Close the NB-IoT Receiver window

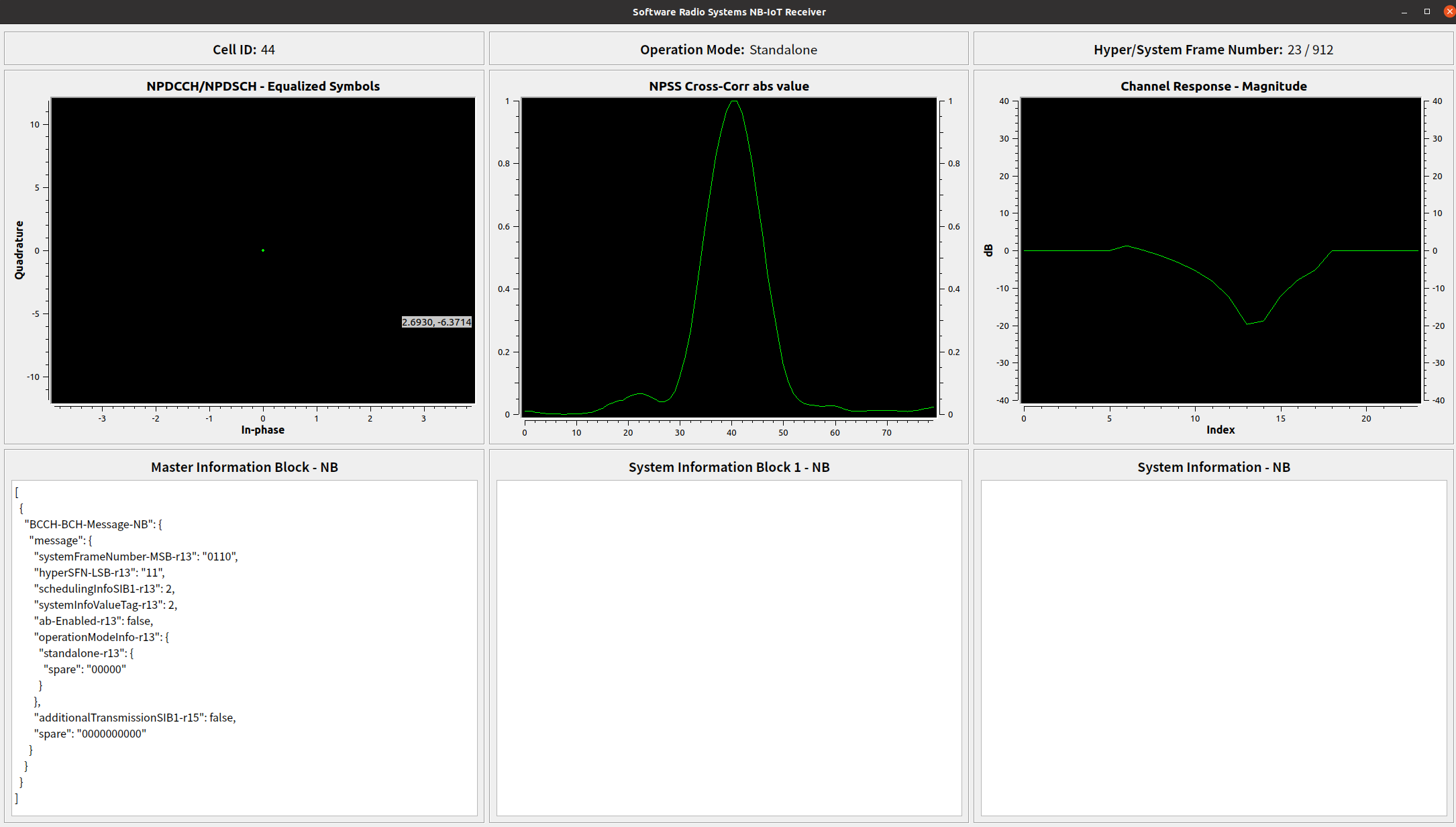tap(1449, 11)
